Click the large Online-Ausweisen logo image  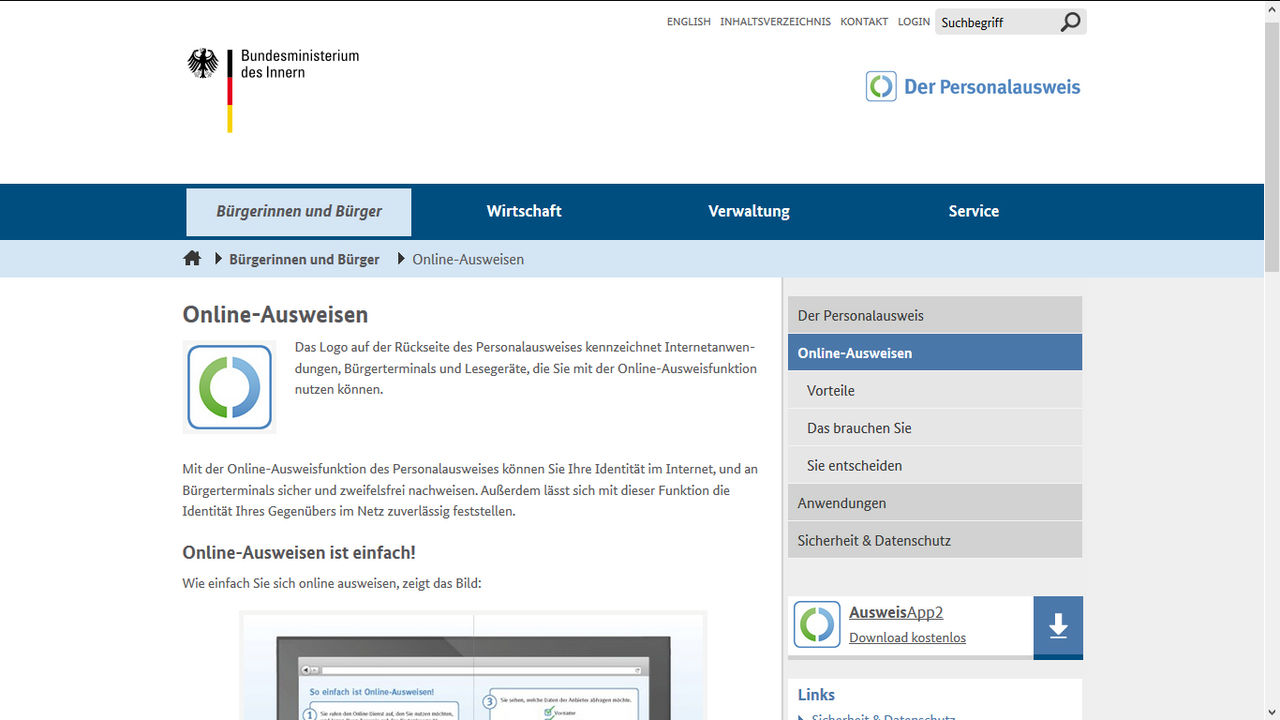point(229,387)
